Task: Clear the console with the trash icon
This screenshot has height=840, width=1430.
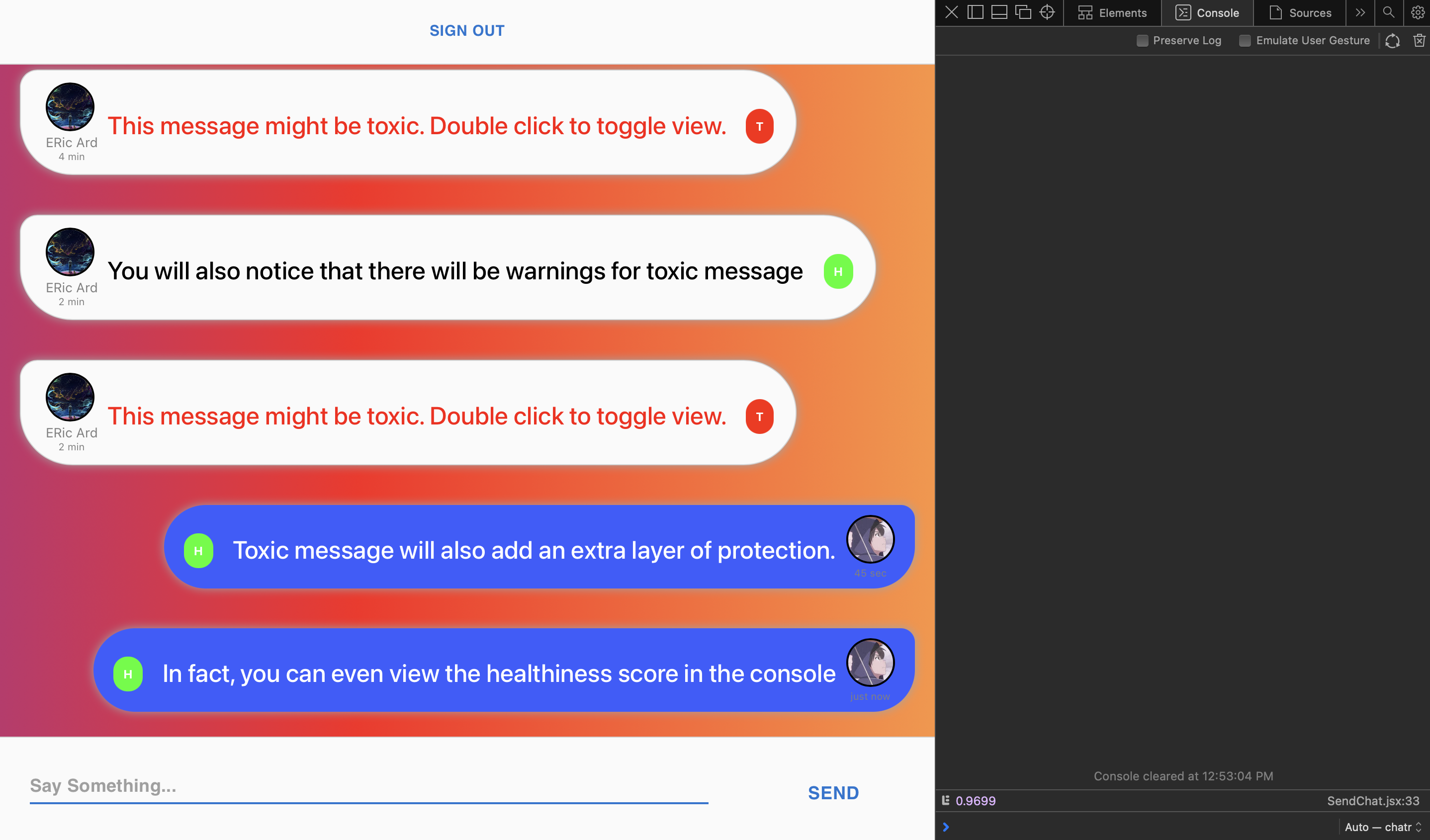Action: tap(1419, 40)
